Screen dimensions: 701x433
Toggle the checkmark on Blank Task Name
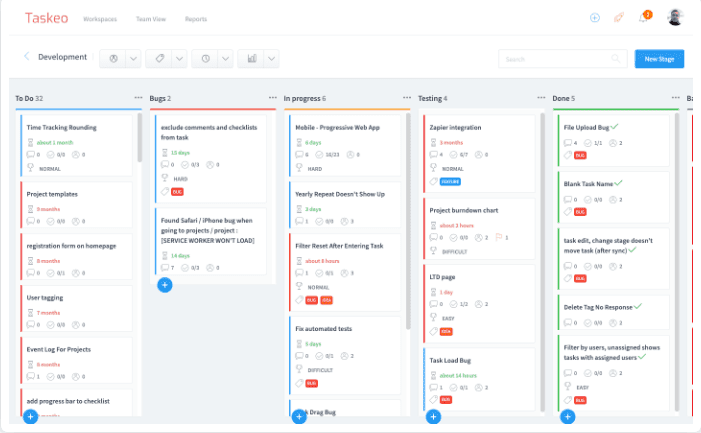[x=620, y=183]
